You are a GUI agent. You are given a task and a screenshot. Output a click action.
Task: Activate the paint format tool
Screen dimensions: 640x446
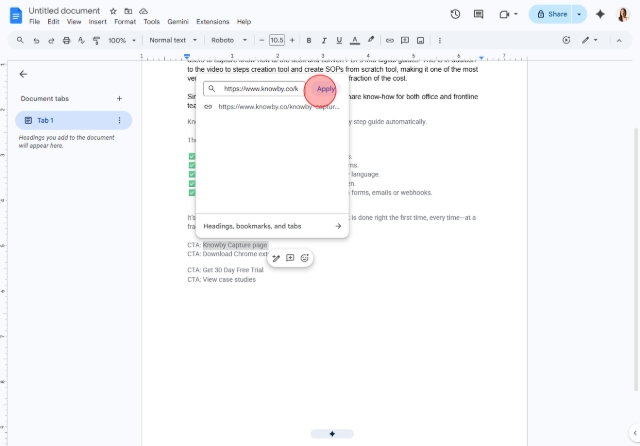[96, 40]
